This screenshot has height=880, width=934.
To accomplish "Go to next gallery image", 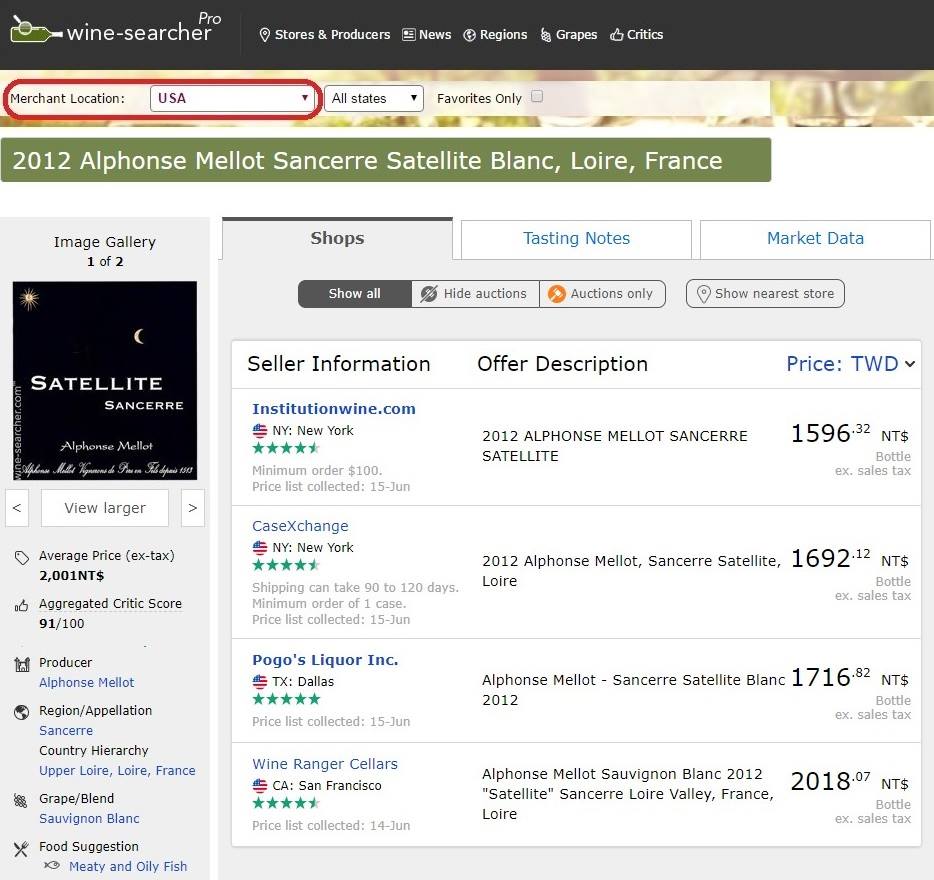I will pyautogui.click(x=192, y=508).
